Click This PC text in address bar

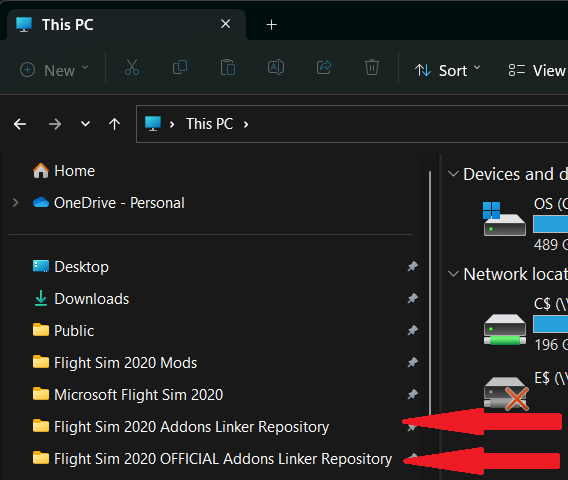[209, 124]
